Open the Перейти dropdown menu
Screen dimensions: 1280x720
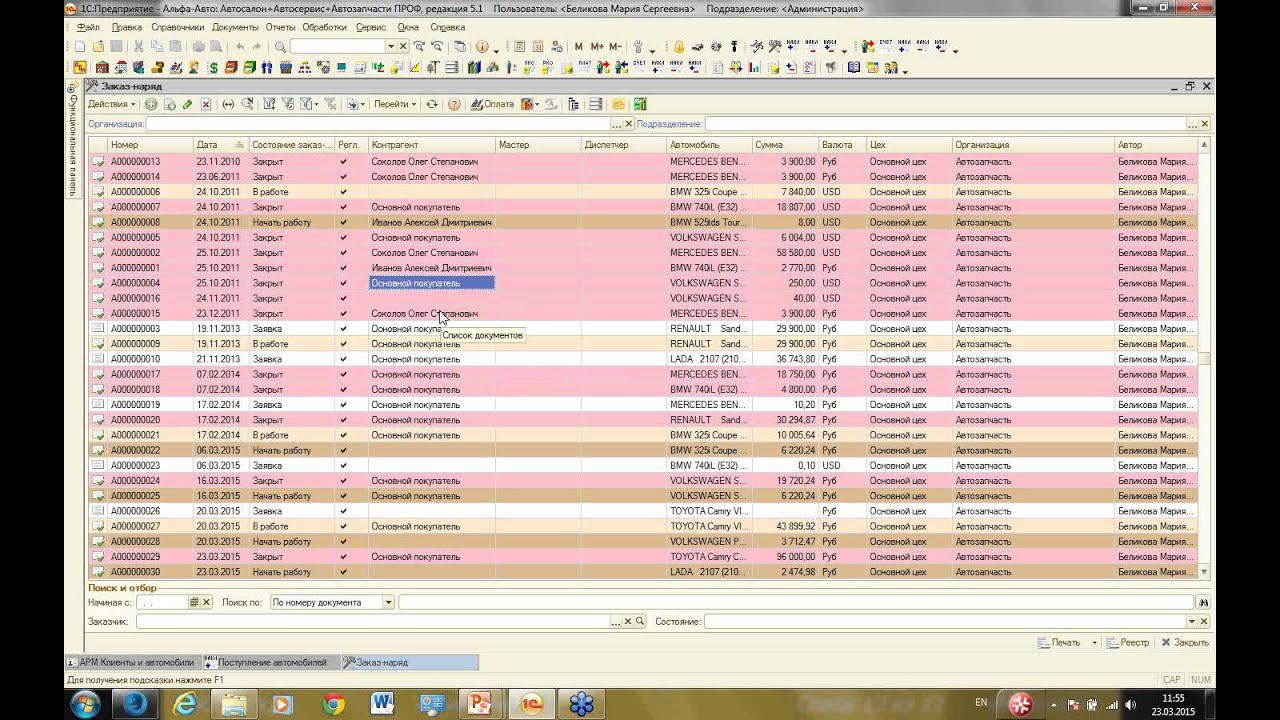click(395, 104)
